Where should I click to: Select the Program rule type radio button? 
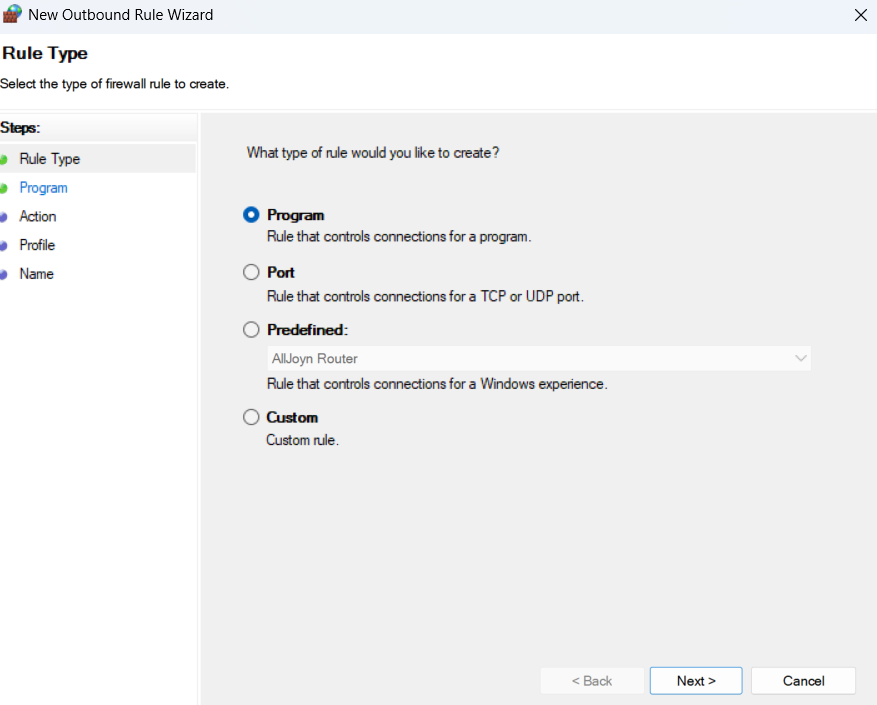pos(251,215)
